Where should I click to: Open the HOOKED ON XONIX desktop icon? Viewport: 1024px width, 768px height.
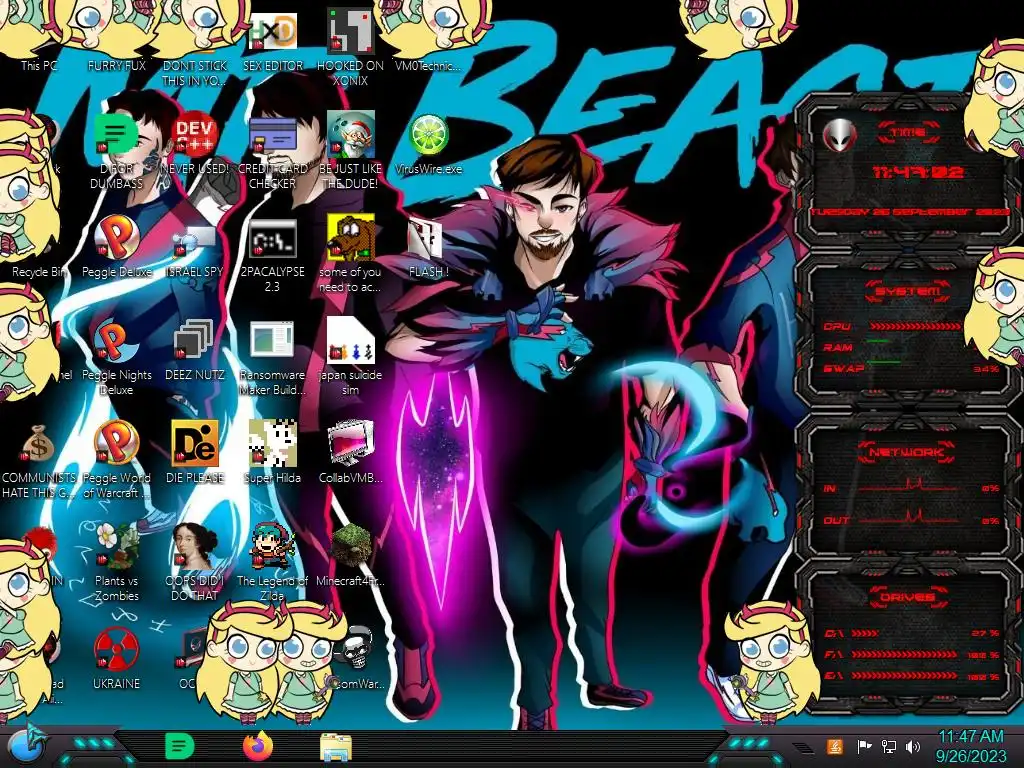350,33
